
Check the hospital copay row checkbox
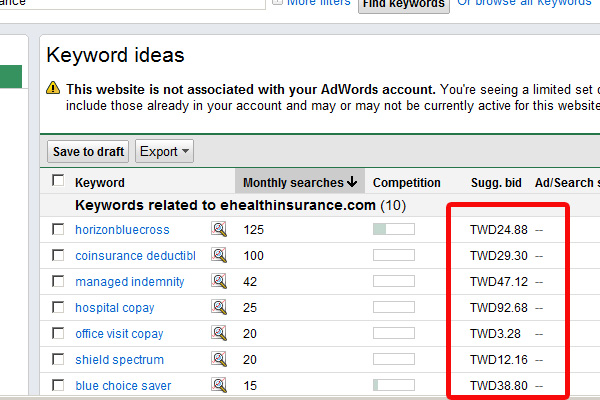(58, 307)
